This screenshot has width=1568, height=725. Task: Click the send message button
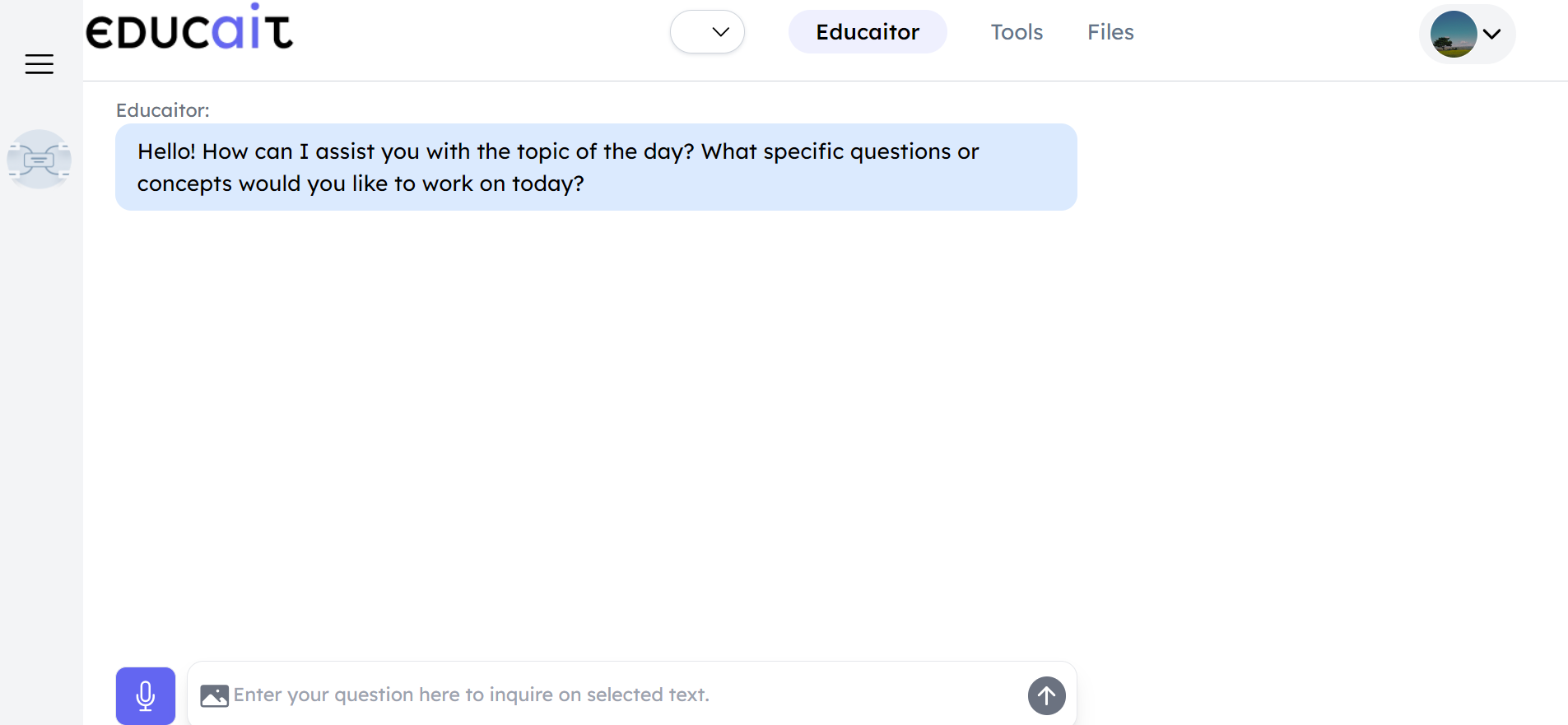(1045, 695)
